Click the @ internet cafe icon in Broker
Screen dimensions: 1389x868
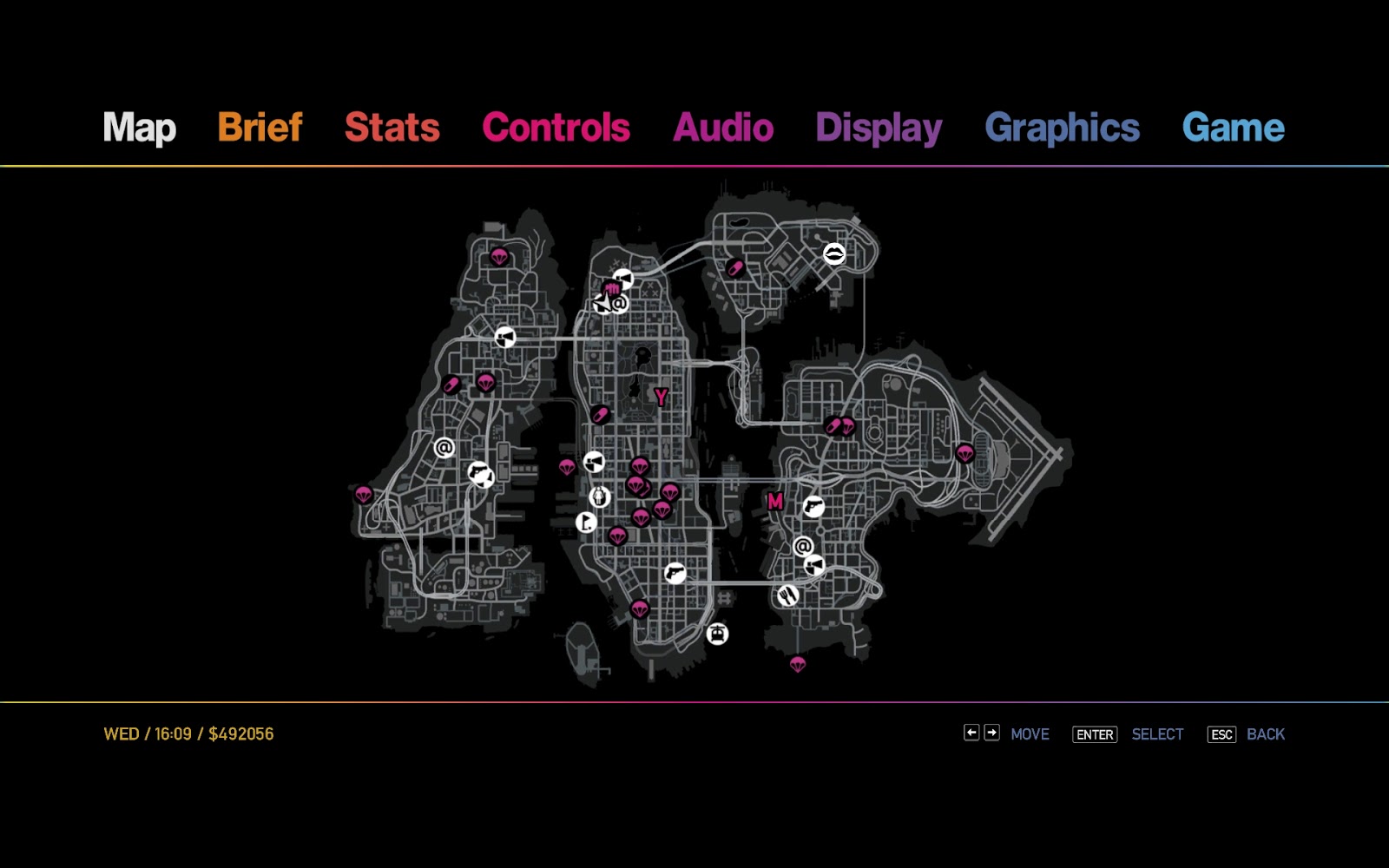click(803, 546)
